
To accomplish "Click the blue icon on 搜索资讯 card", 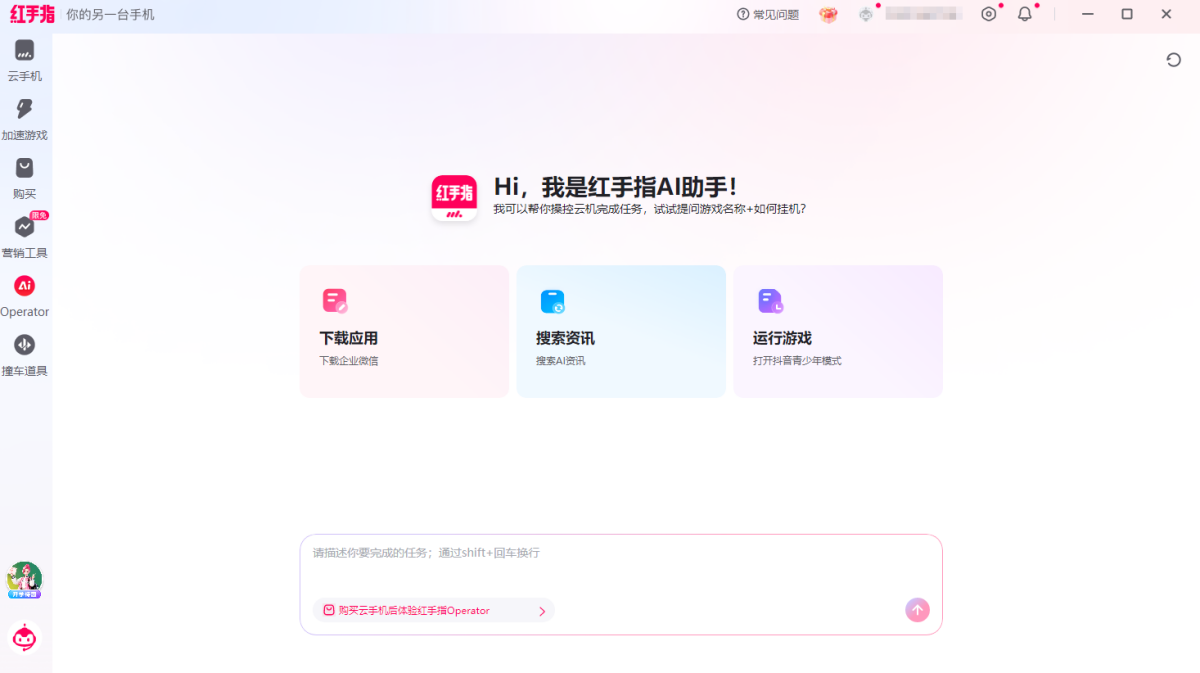I will click(x=552, y=301).
